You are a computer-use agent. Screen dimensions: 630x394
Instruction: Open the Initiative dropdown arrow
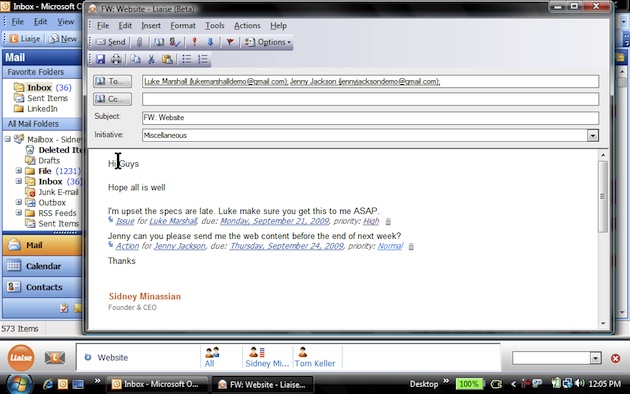tap(593, 136)
